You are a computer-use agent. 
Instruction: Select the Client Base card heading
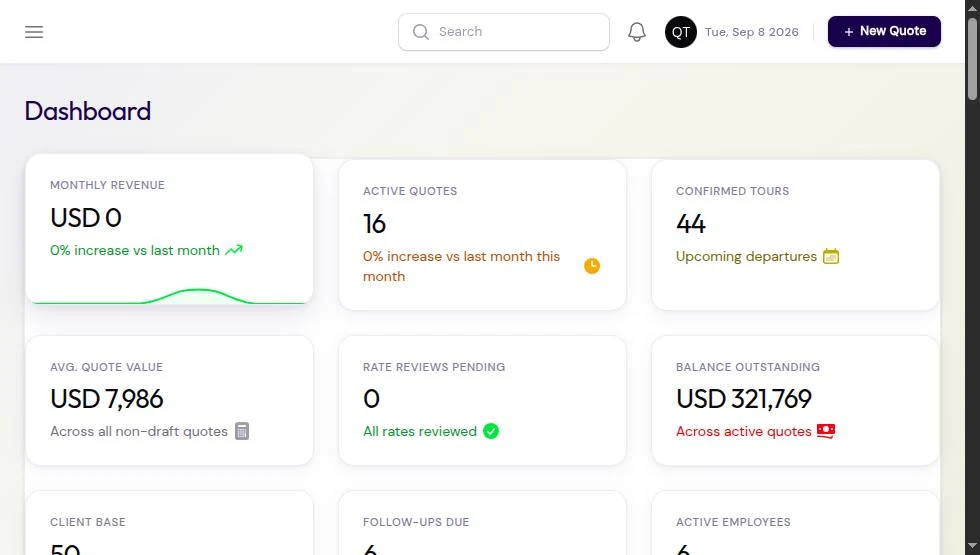[88, 522]
